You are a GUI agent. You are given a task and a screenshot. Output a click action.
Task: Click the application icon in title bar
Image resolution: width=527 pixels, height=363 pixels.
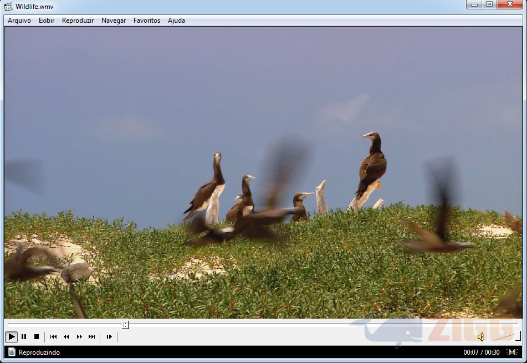pos(8,6)
